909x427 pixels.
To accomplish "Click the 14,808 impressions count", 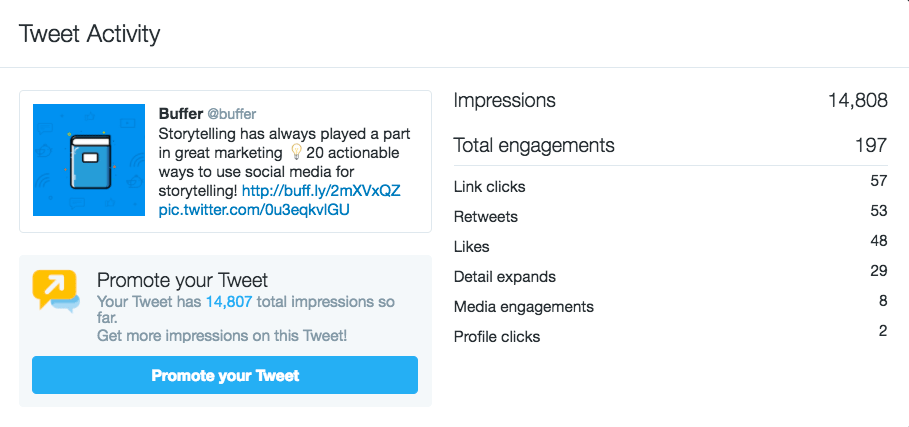I will 857,100.
